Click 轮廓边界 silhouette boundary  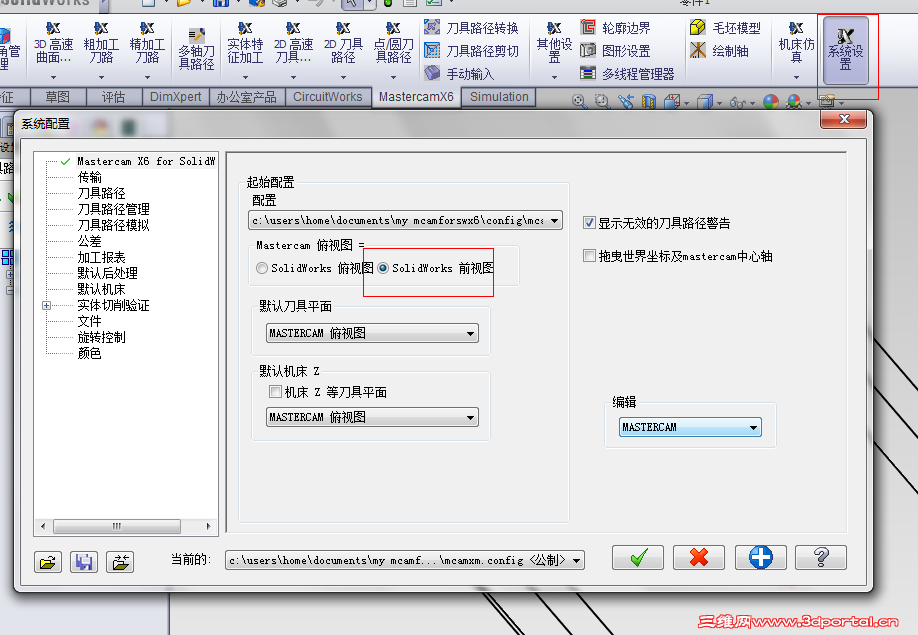(x=615, y=28)
